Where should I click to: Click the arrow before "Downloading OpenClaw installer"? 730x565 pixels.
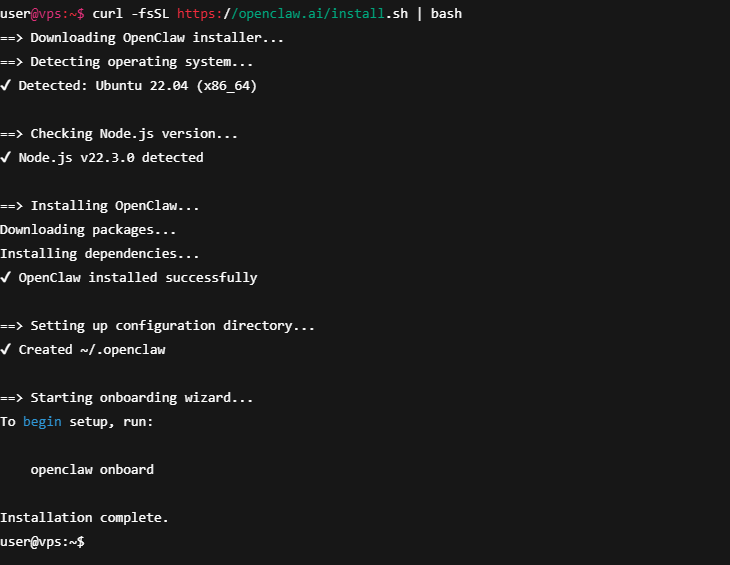(11, 38)
